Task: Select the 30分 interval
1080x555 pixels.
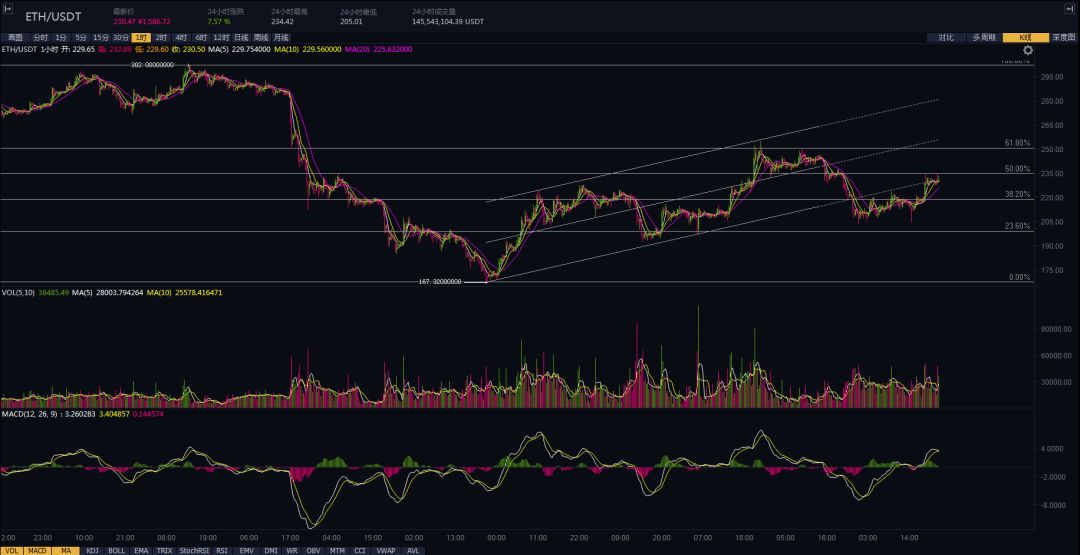Action: coord(121,38)
